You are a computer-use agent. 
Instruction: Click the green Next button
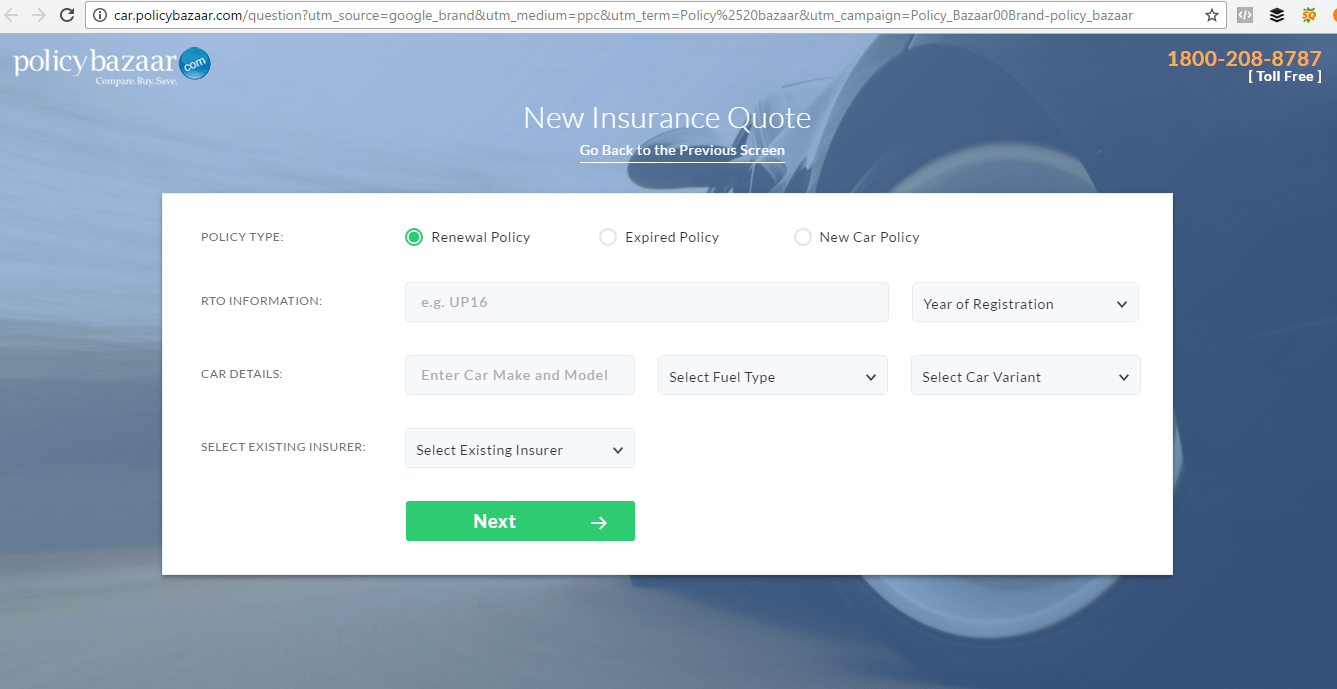[520, 521]
